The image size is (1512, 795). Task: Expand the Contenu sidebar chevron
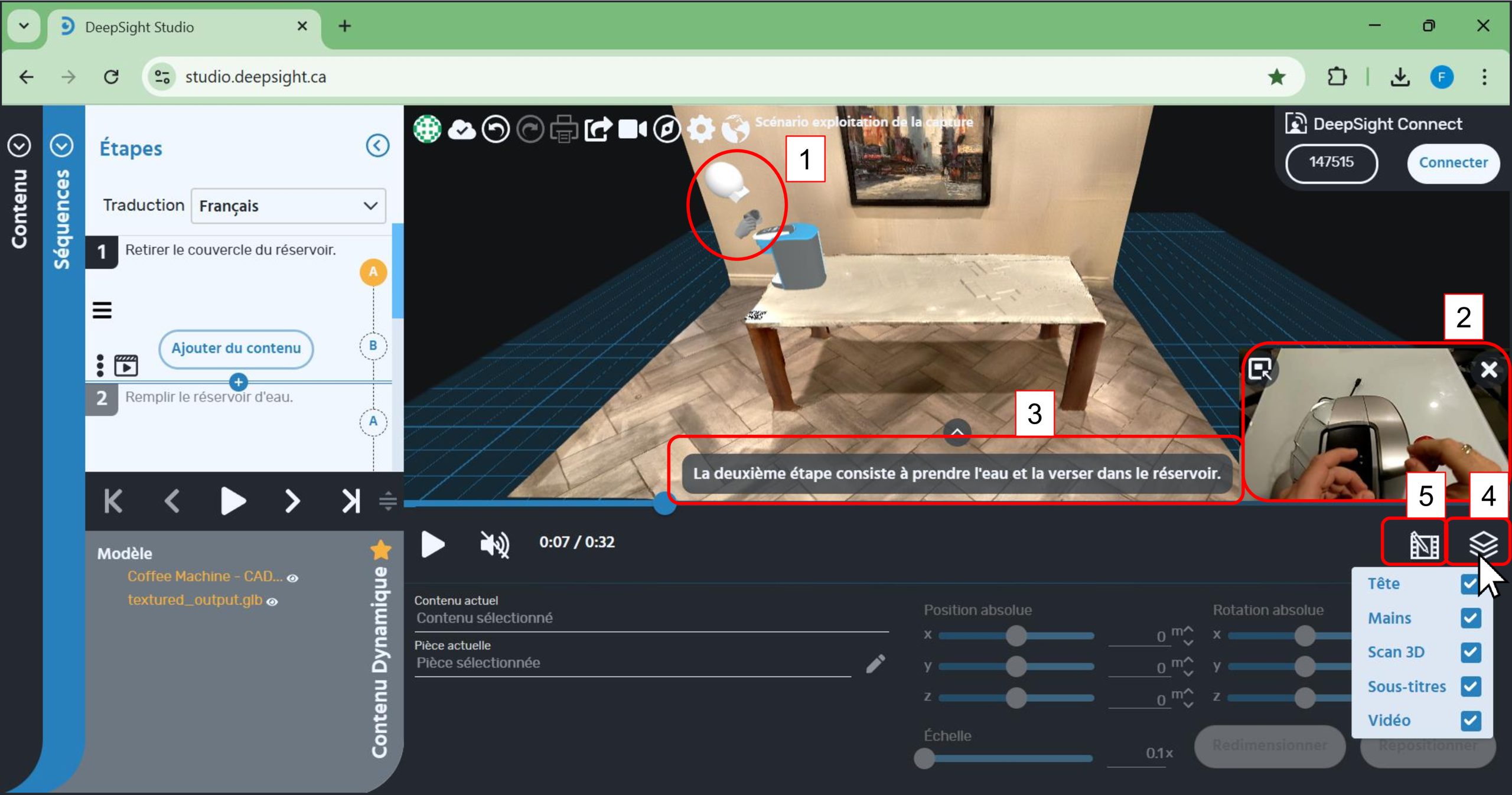(x=19, y=145)
